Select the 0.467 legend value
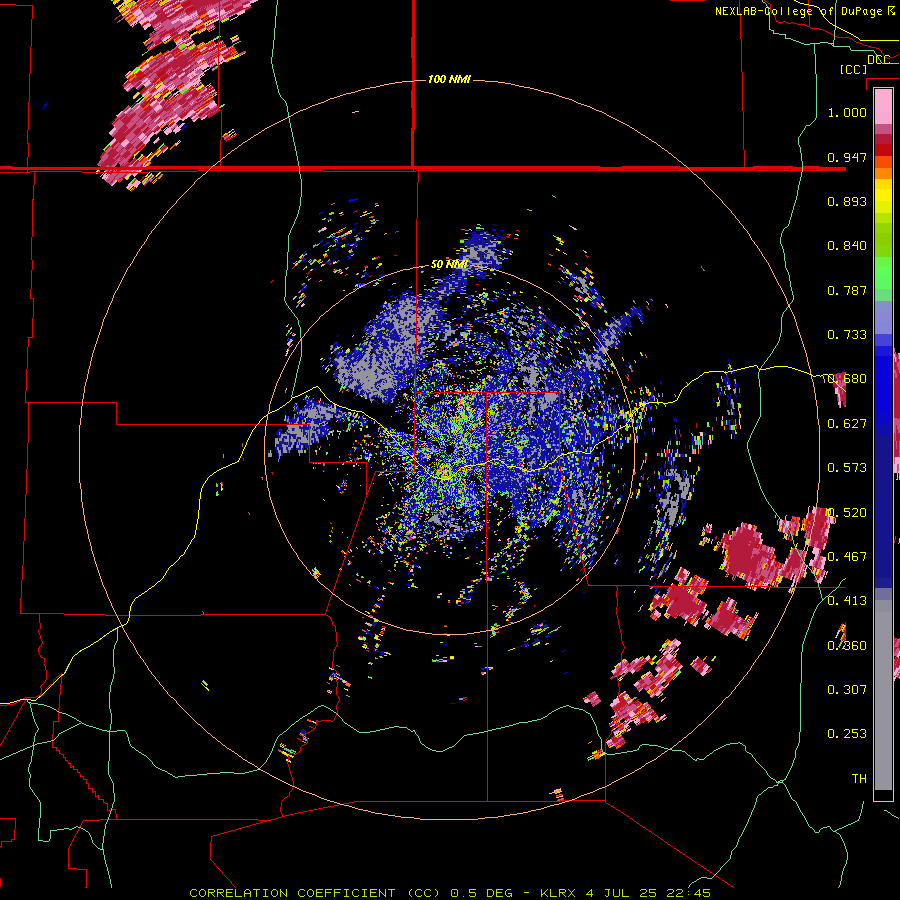The height and width of the screenshot is (900, 900). [x=847, y=557]
